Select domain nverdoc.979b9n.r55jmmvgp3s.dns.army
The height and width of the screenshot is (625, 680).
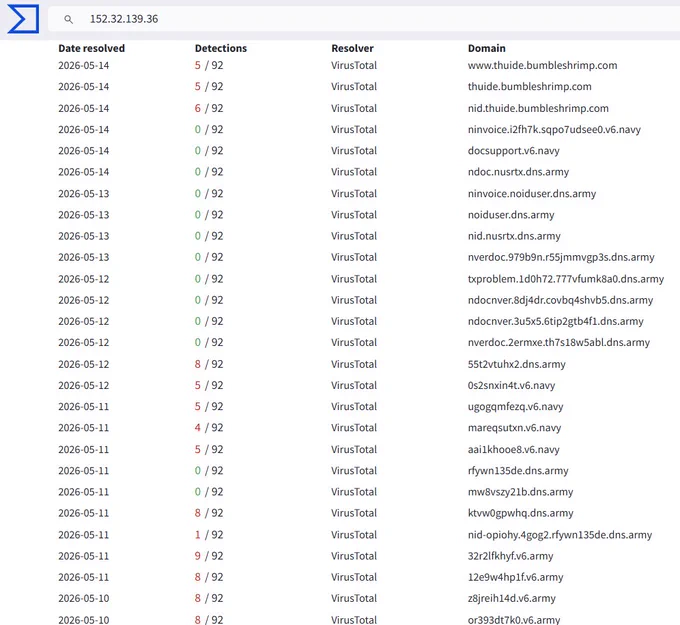click(561, 258)
